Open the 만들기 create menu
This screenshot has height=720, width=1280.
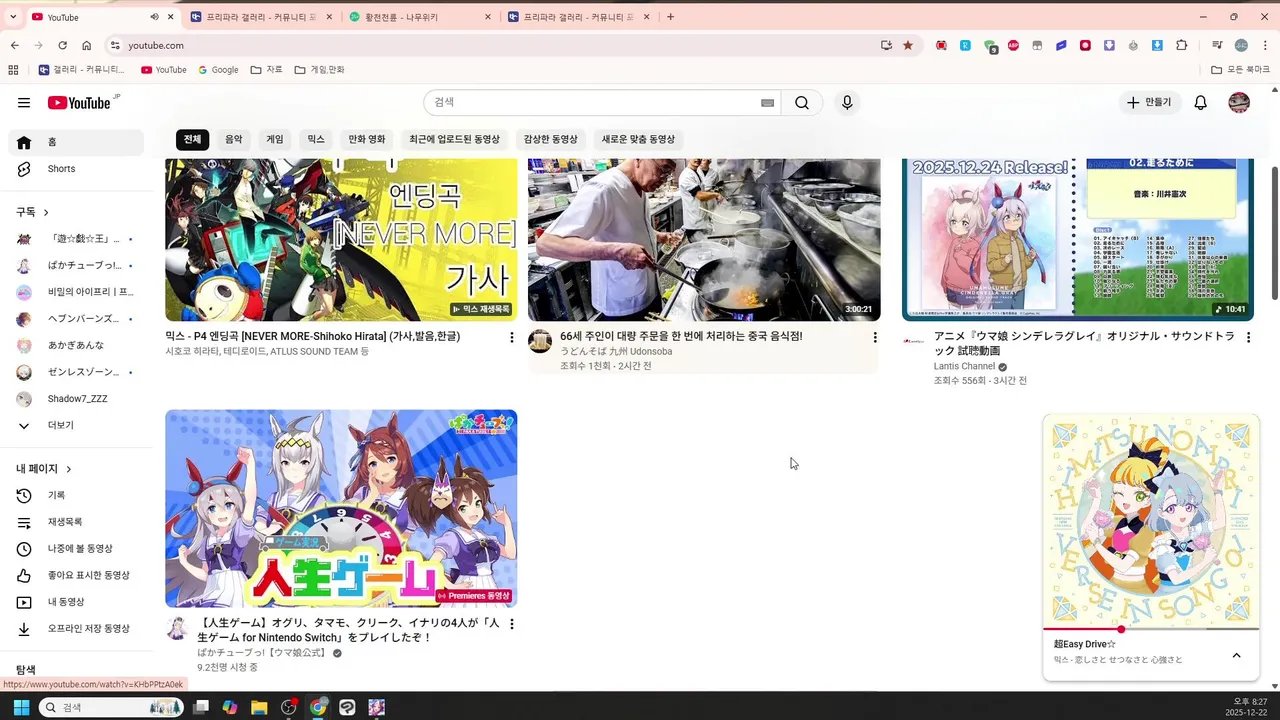(x=1150, y=103)
